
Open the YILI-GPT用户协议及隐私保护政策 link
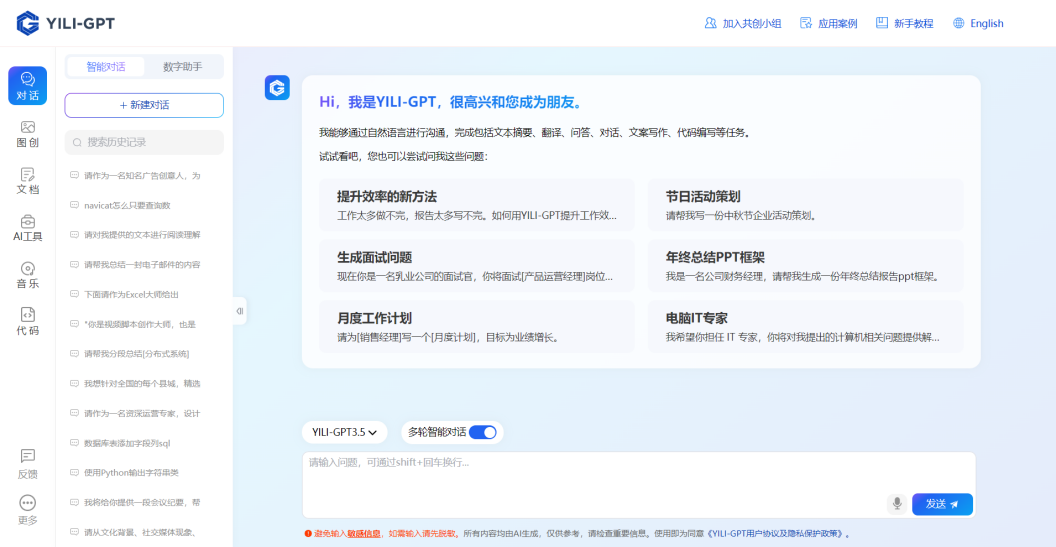click(777, 534)
